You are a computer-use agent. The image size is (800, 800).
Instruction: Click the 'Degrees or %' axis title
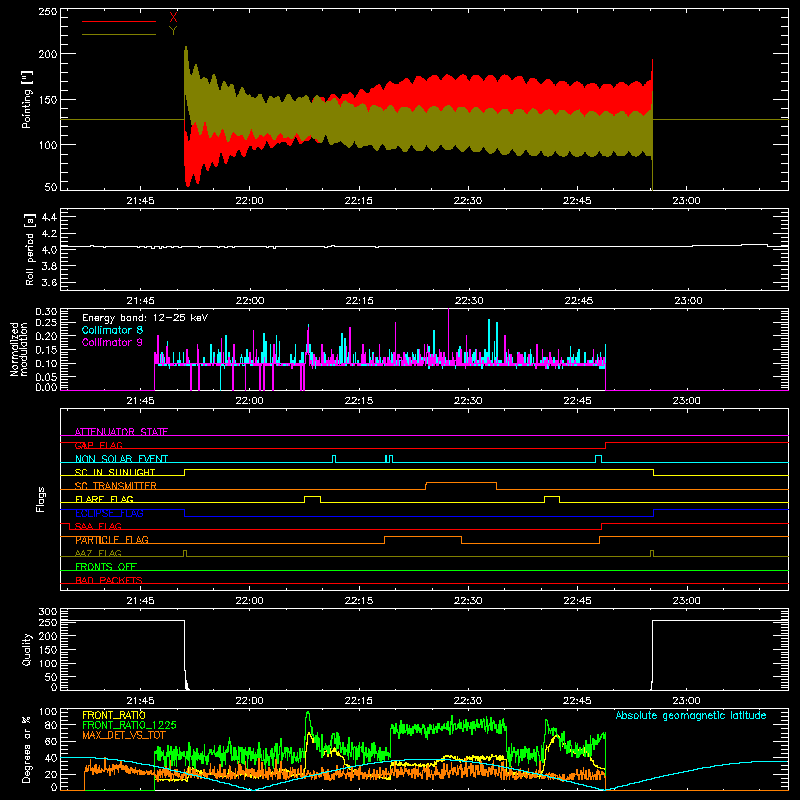coord(27,749)
